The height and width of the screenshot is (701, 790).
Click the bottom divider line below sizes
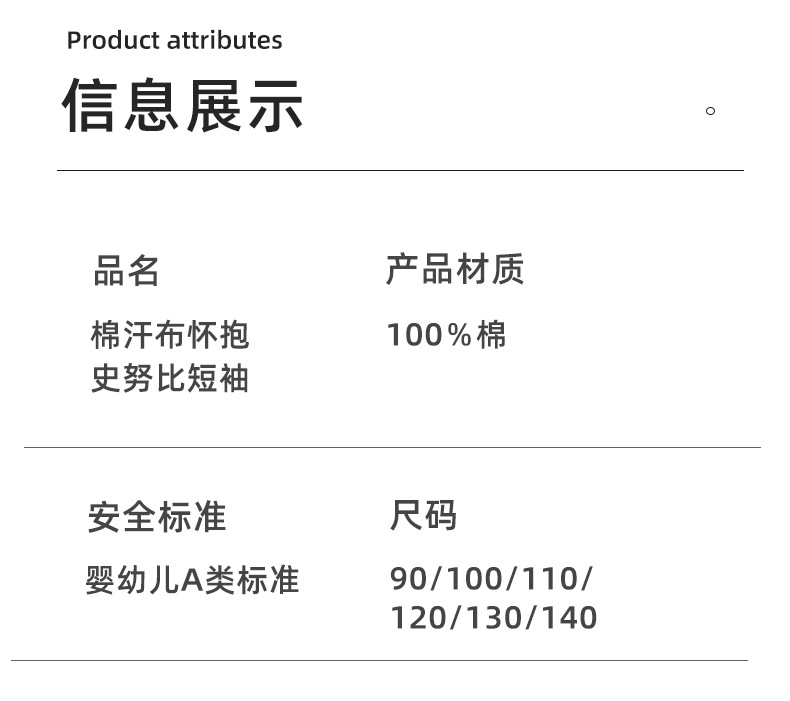[x=379, y=660]
